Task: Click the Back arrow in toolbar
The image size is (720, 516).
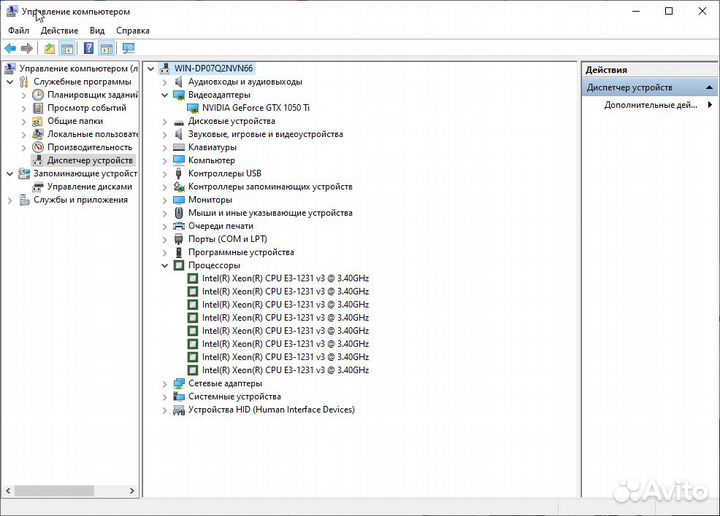Action: point(10,48)
